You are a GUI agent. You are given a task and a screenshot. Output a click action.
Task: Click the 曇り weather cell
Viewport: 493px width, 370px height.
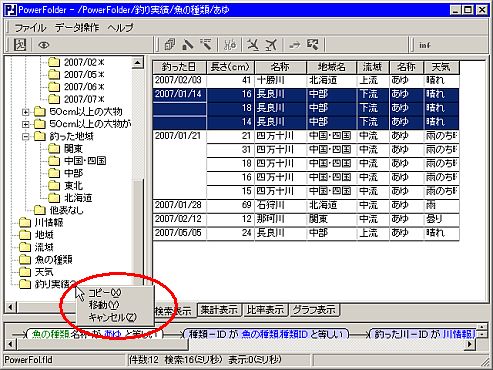(x=441, y=219)
